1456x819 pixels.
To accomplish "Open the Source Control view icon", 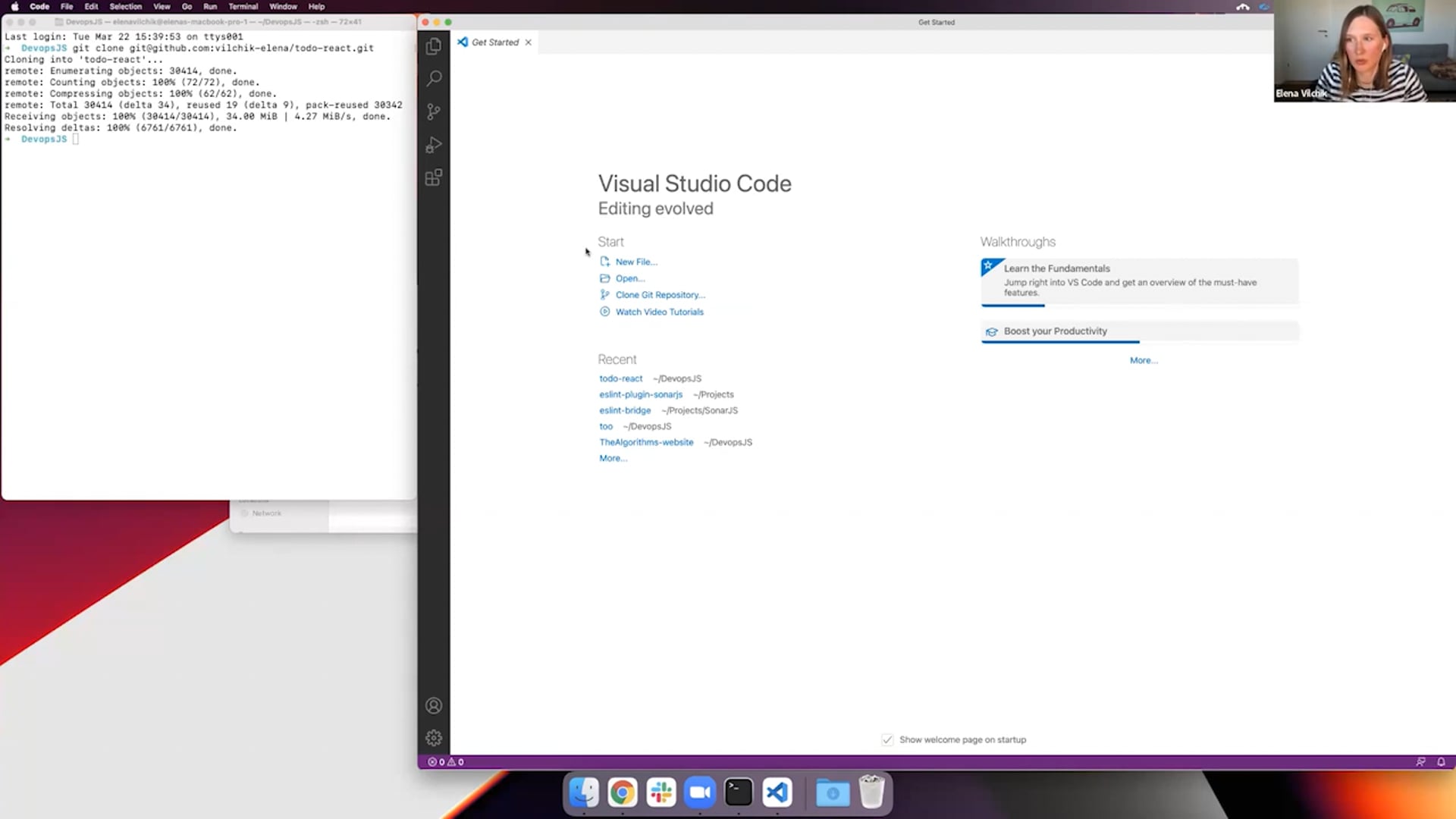I will [434, 112].
